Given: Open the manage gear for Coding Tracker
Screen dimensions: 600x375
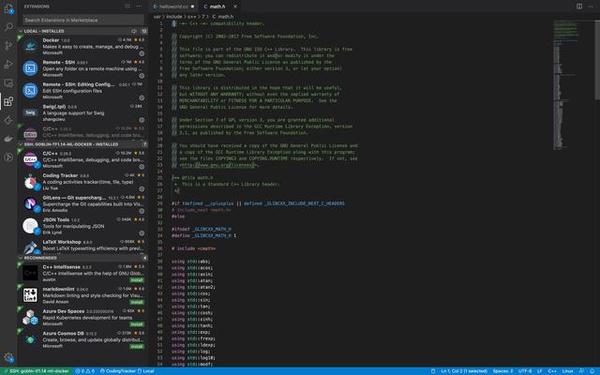Looking at the screenshot, I should tap(141, 189).
